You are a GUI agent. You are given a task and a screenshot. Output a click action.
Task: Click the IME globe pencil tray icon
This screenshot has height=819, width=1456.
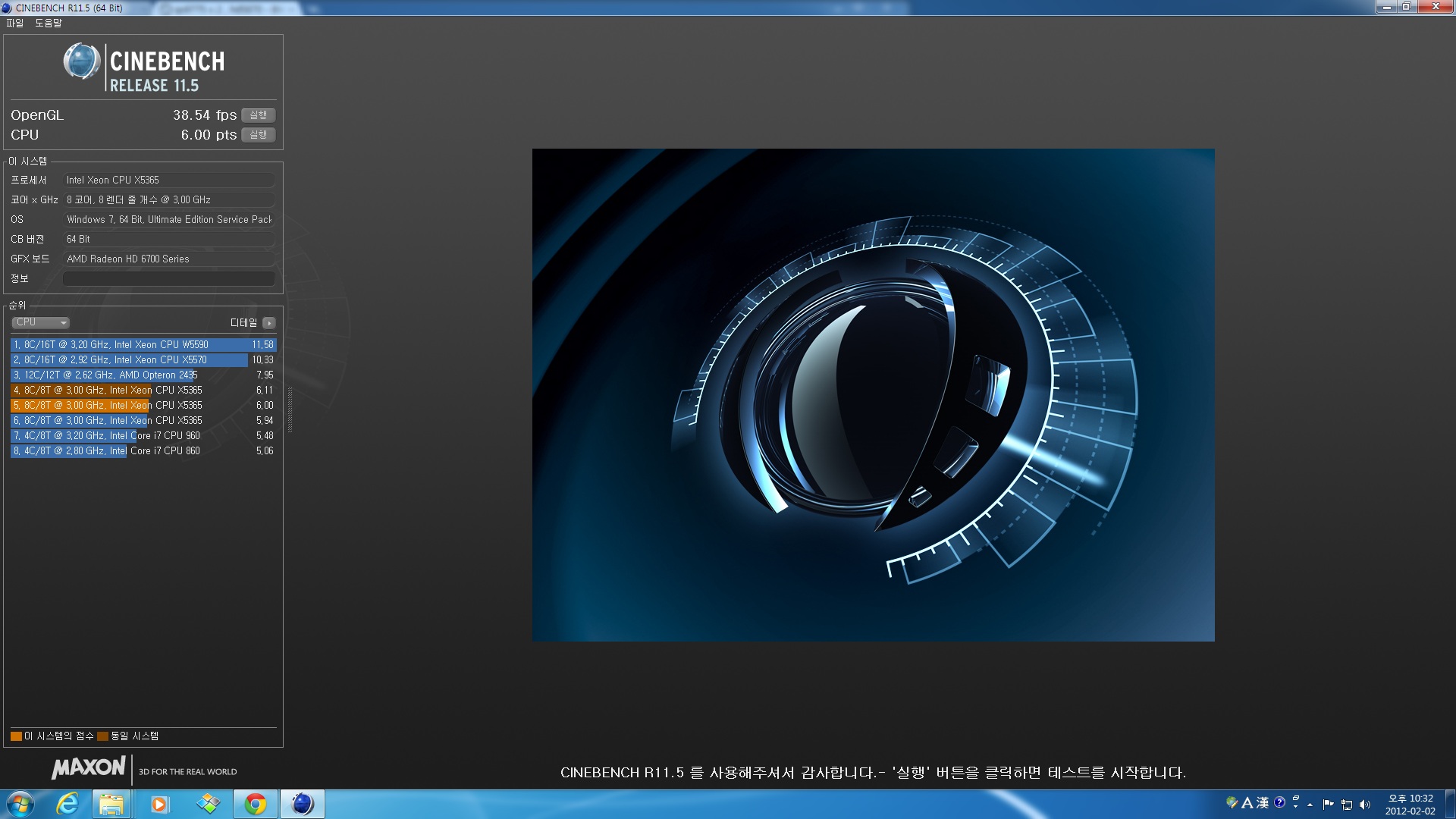click(x=1232, y=802)
